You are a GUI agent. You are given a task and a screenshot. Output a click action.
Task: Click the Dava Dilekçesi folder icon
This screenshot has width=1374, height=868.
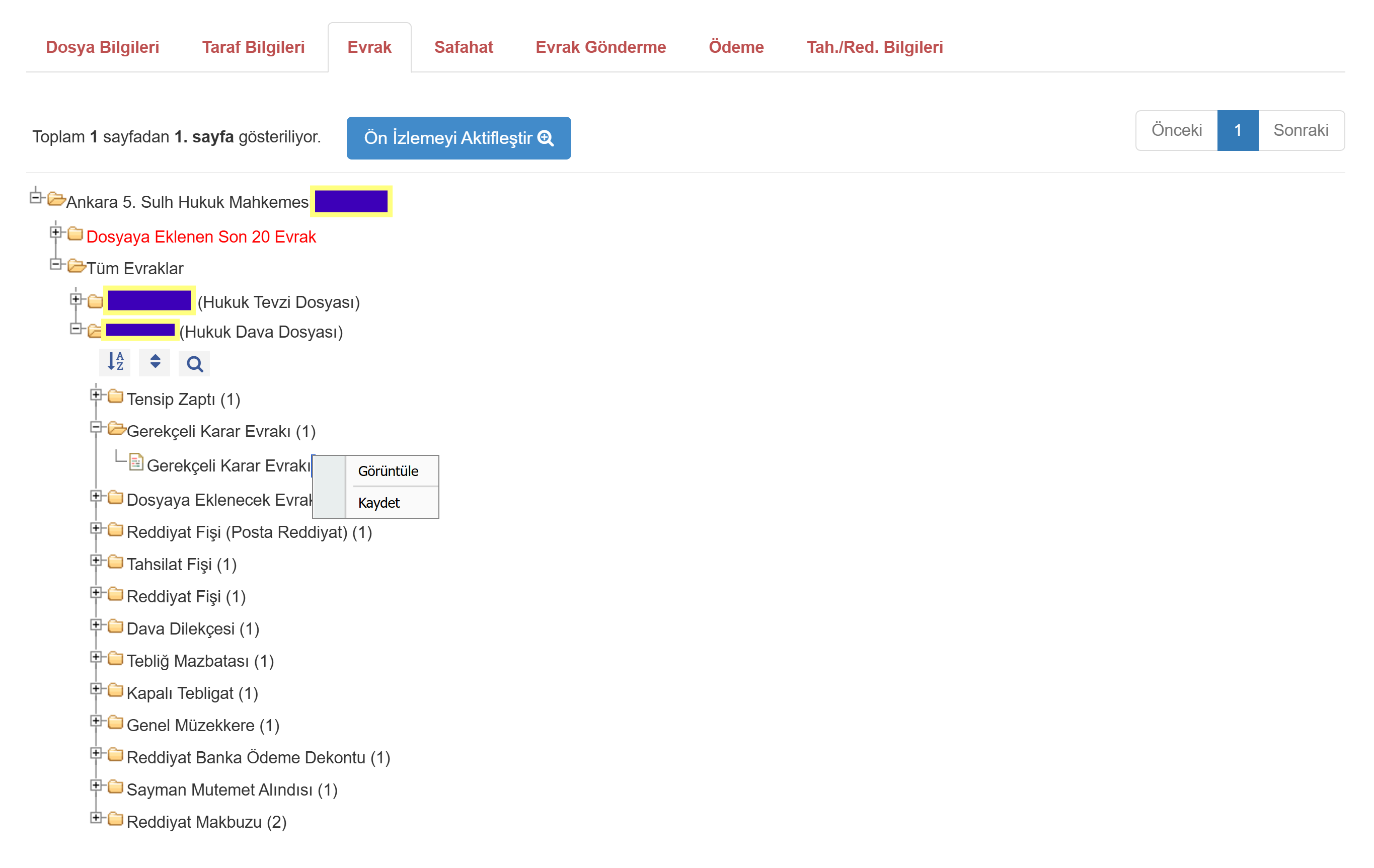tap(116, 626)
